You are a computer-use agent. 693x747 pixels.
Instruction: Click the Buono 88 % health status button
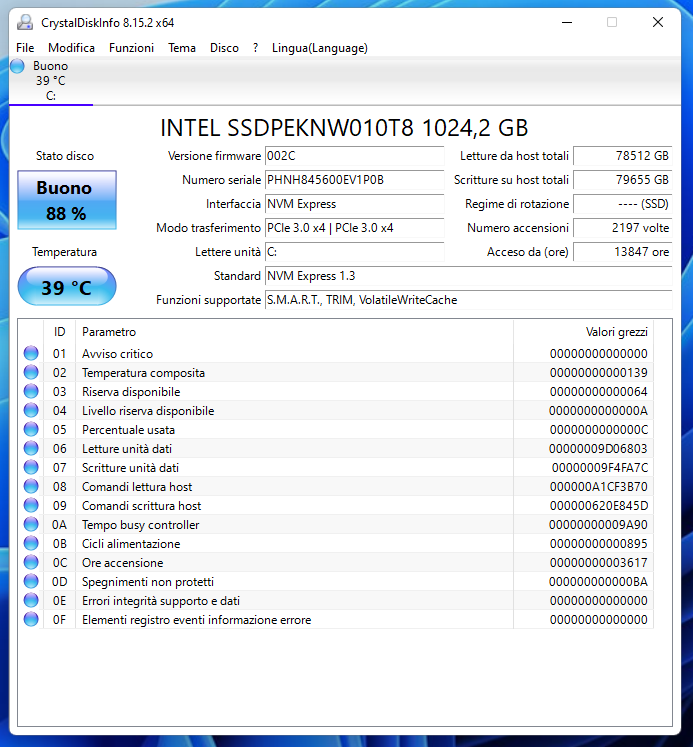click(67, 200)
